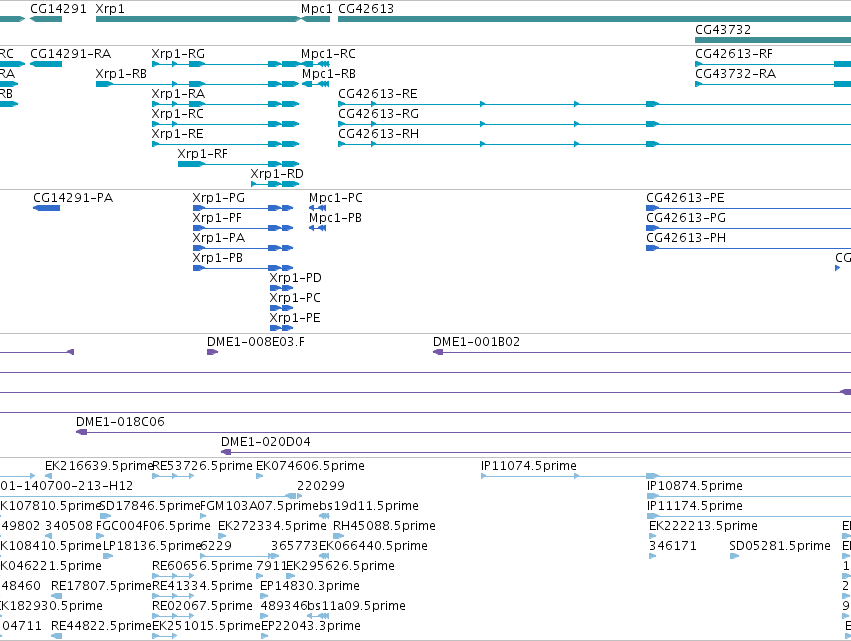This screenshot has height=641, width=851.
Task: Select the RE53726.5prime EST label
Action: click(202, 466)
